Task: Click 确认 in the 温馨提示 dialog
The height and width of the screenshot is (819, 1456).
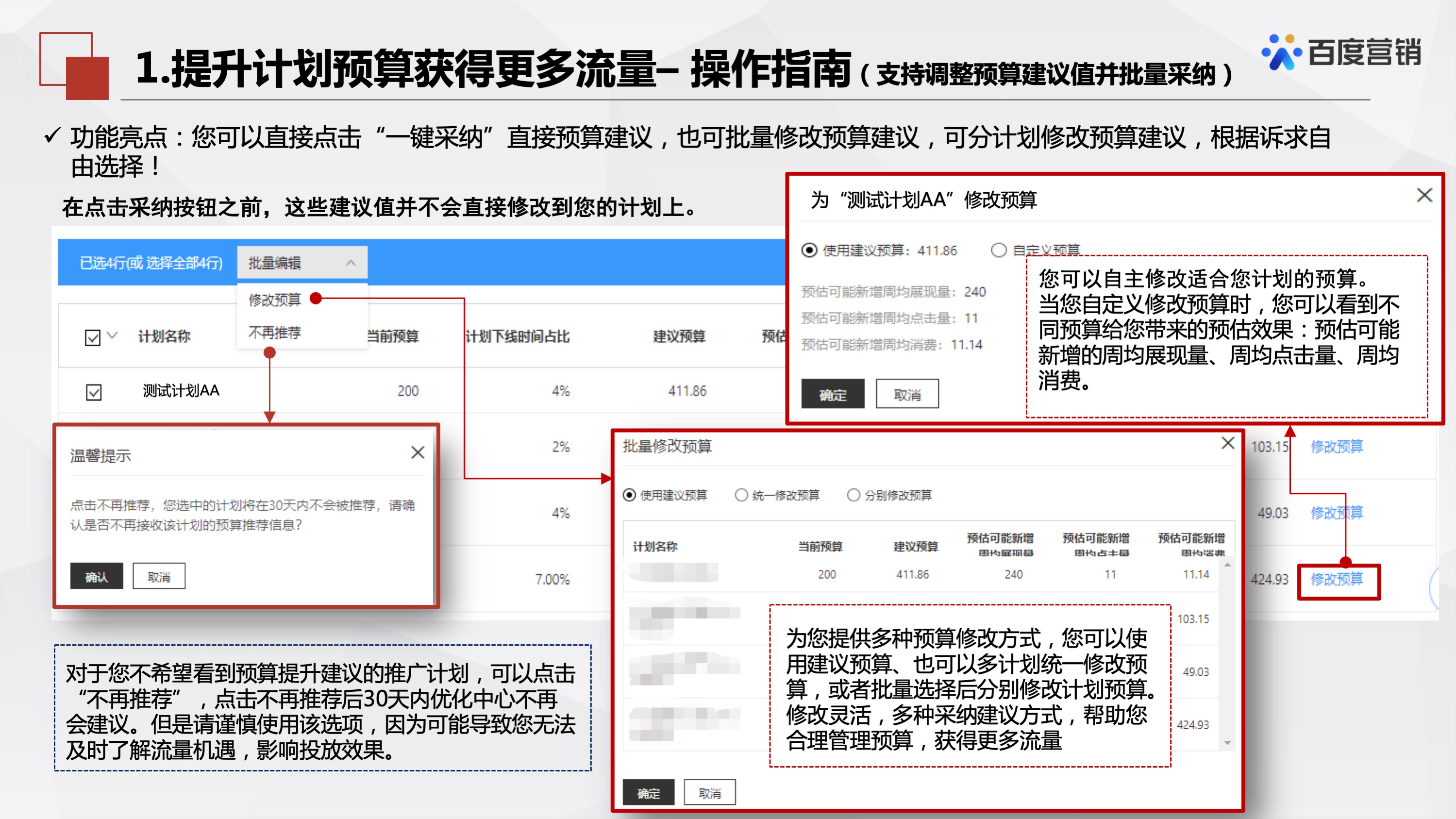Action: tap(97, 575)
